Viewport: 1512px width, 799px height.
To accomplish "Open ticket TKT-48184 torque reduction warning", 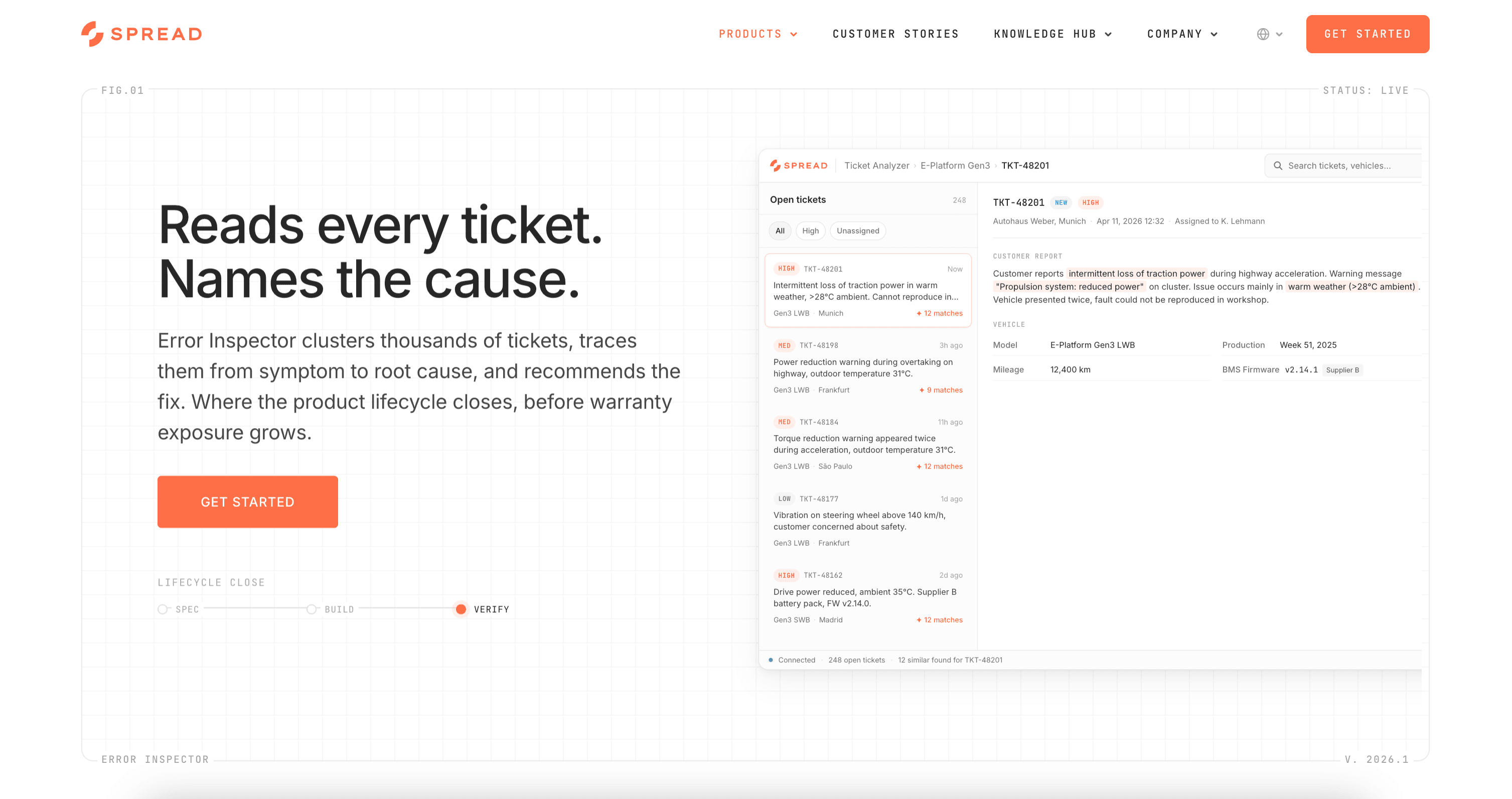I will click(867, 444).
